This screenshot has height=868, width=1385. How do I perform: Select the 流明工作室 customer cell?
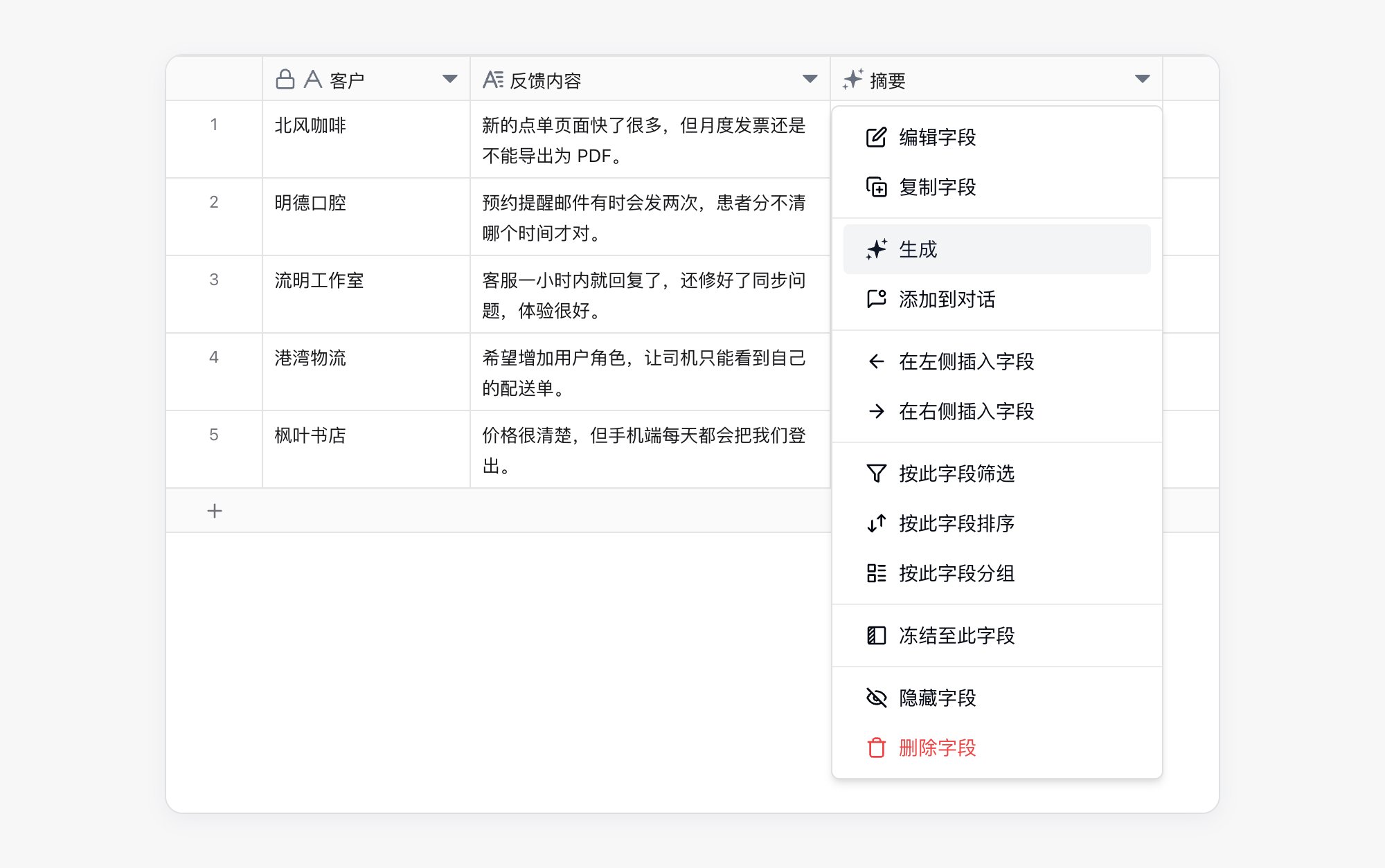coord(366,294)
